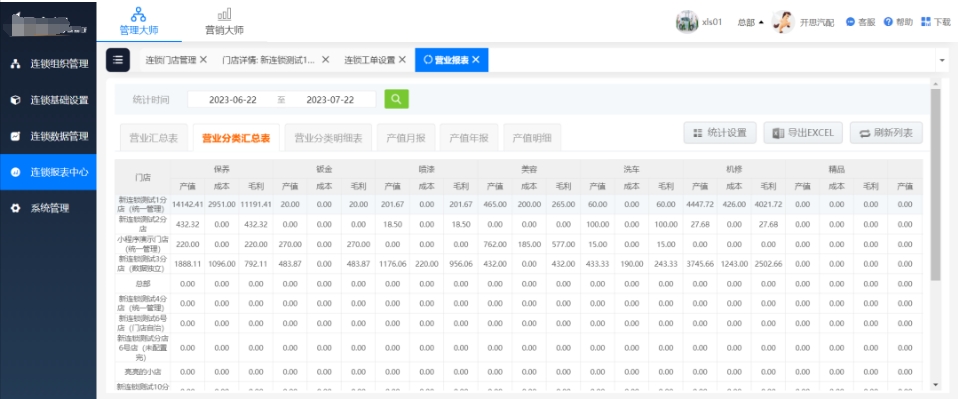This screenshot has width=958, height=399.
Task: Click the 统计设置 button
Action: click(x=720, y=133)
